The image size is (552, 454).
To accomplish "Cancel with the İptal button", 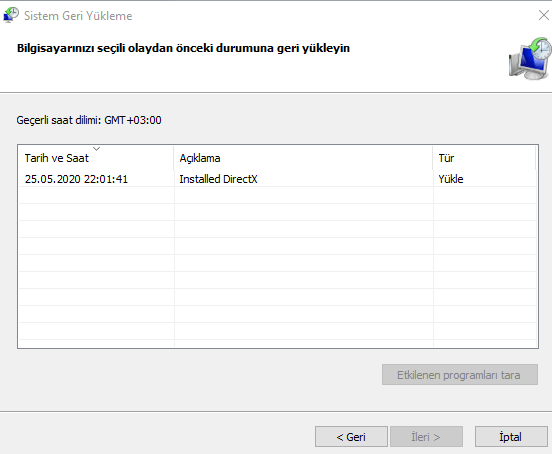I will (511, 437).
